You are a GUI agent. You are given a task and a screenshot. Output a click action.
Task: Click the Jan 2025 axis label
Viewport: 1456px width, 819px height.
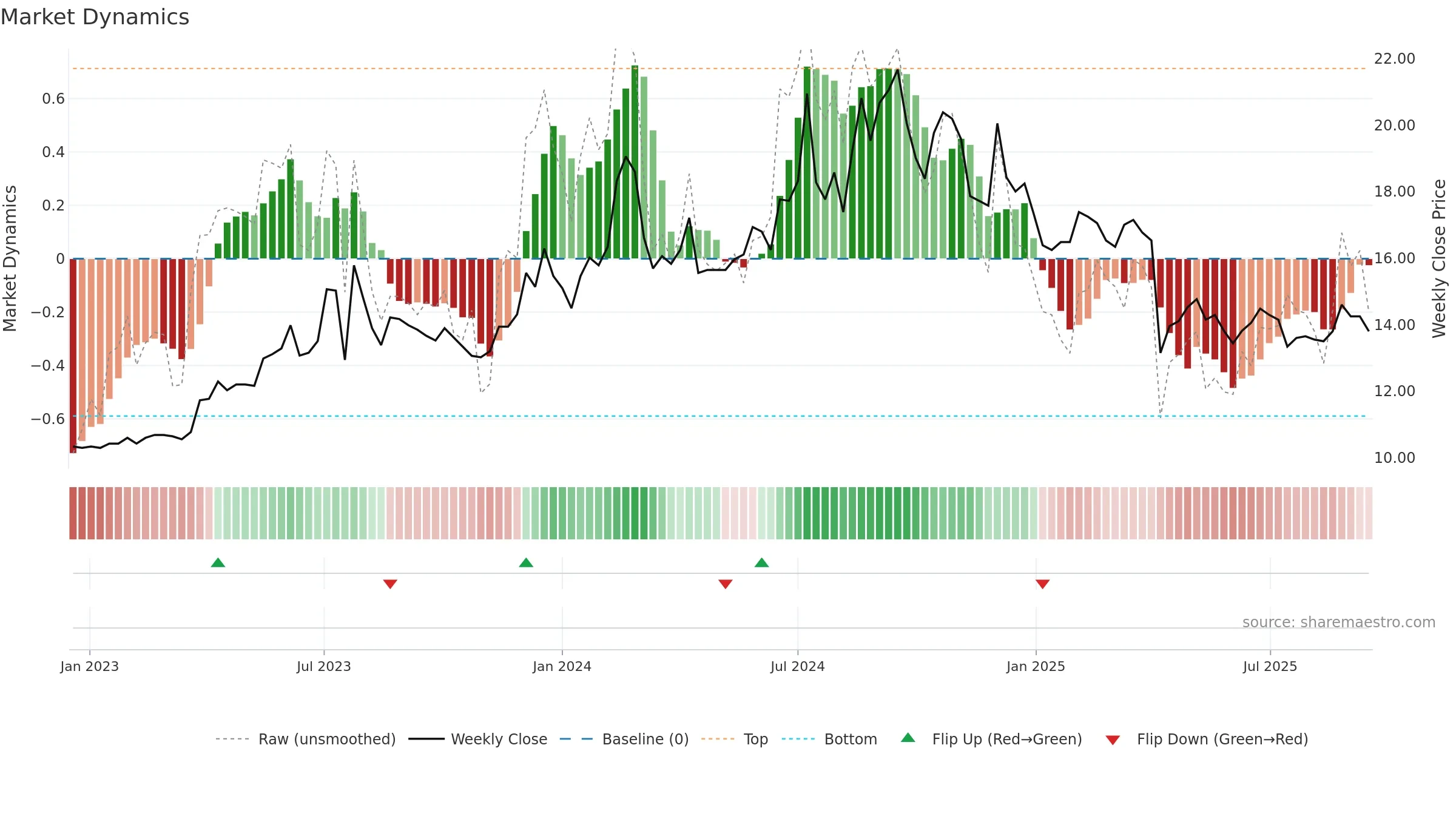pyautogui.click(x=1036, y=666)
